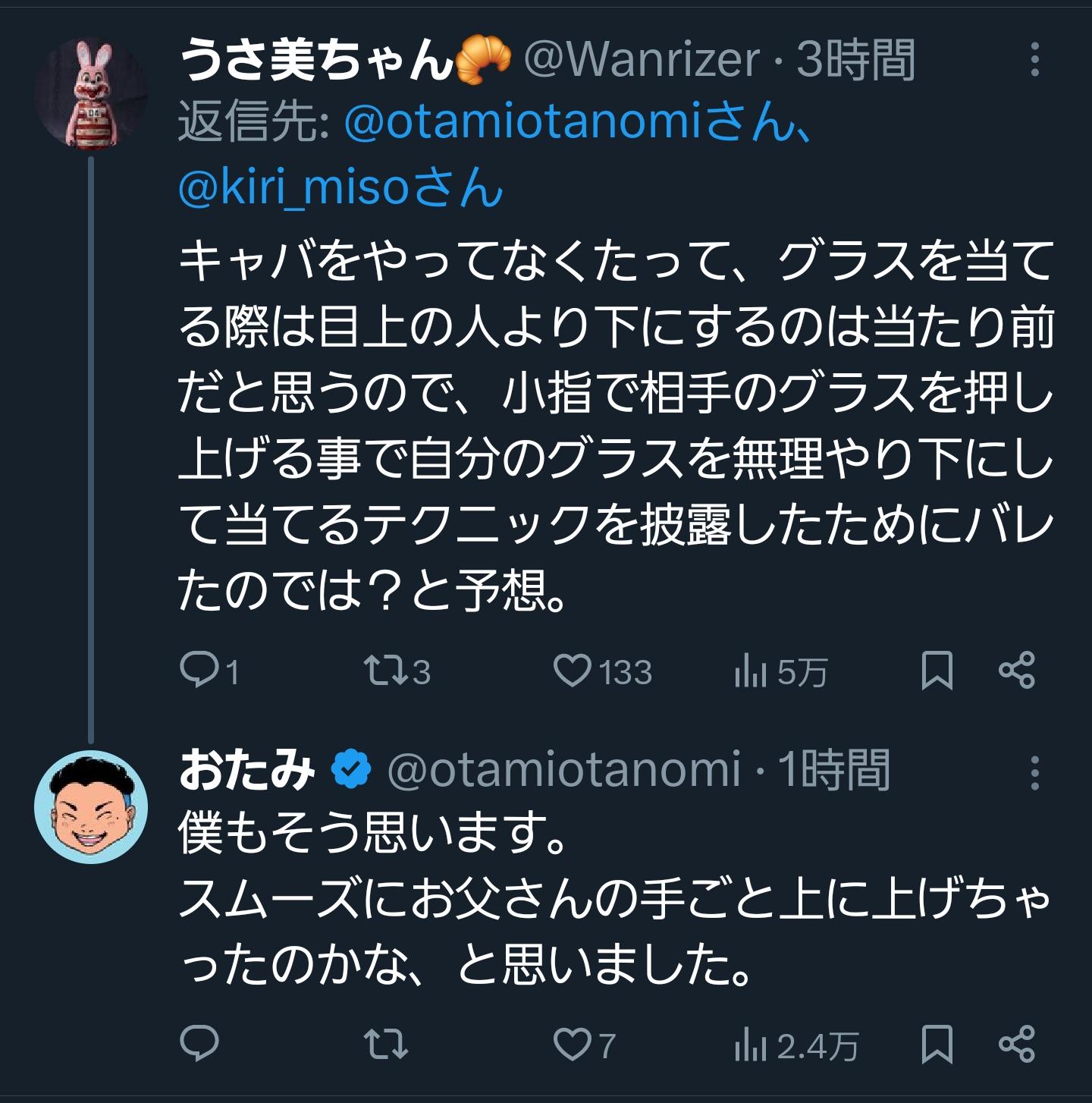Image resolution: width=1092 pixels, height=1103 pixels.
Task: Reply to うさ美ちゃん's tweet
Action: coord(199,671)
